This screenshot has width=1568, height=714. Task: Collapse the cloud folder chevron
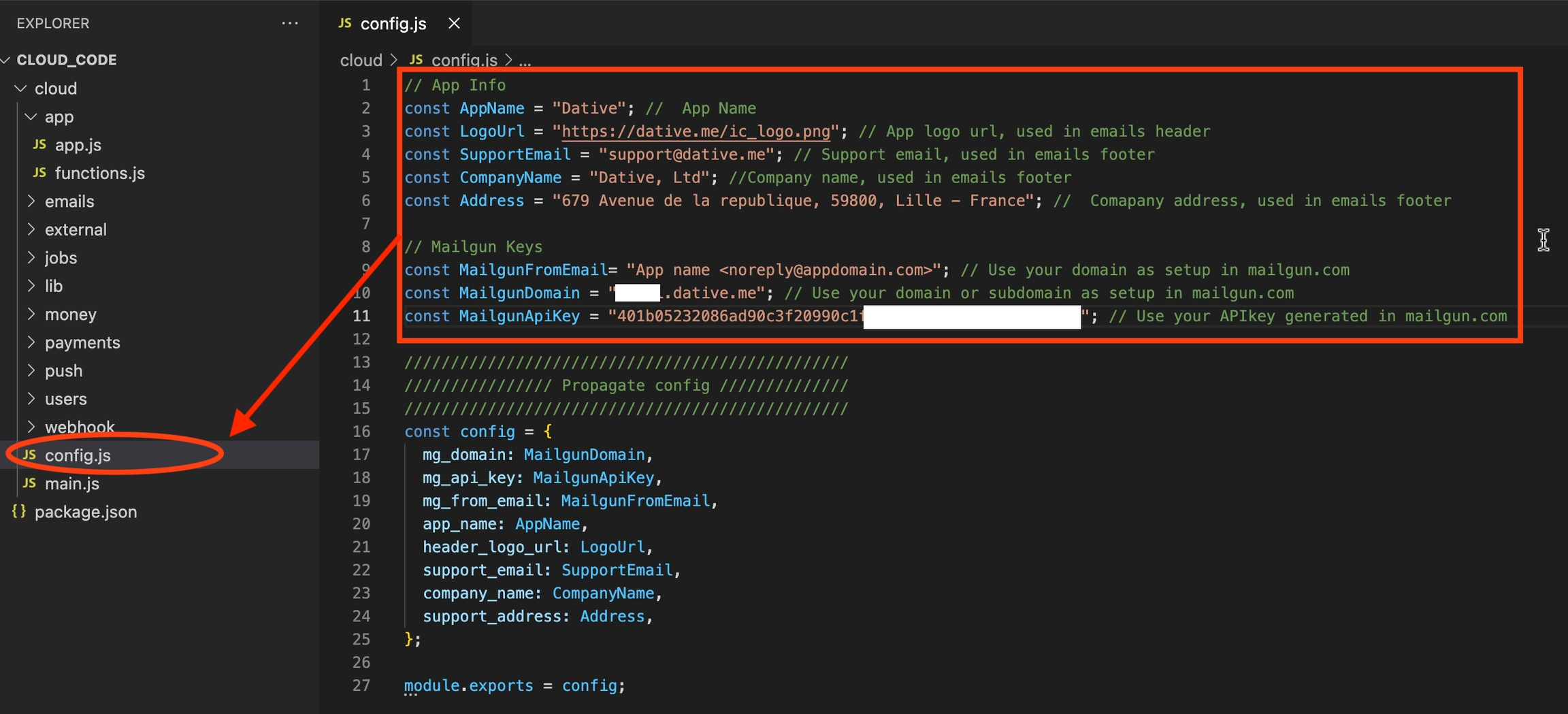[21, 88]
